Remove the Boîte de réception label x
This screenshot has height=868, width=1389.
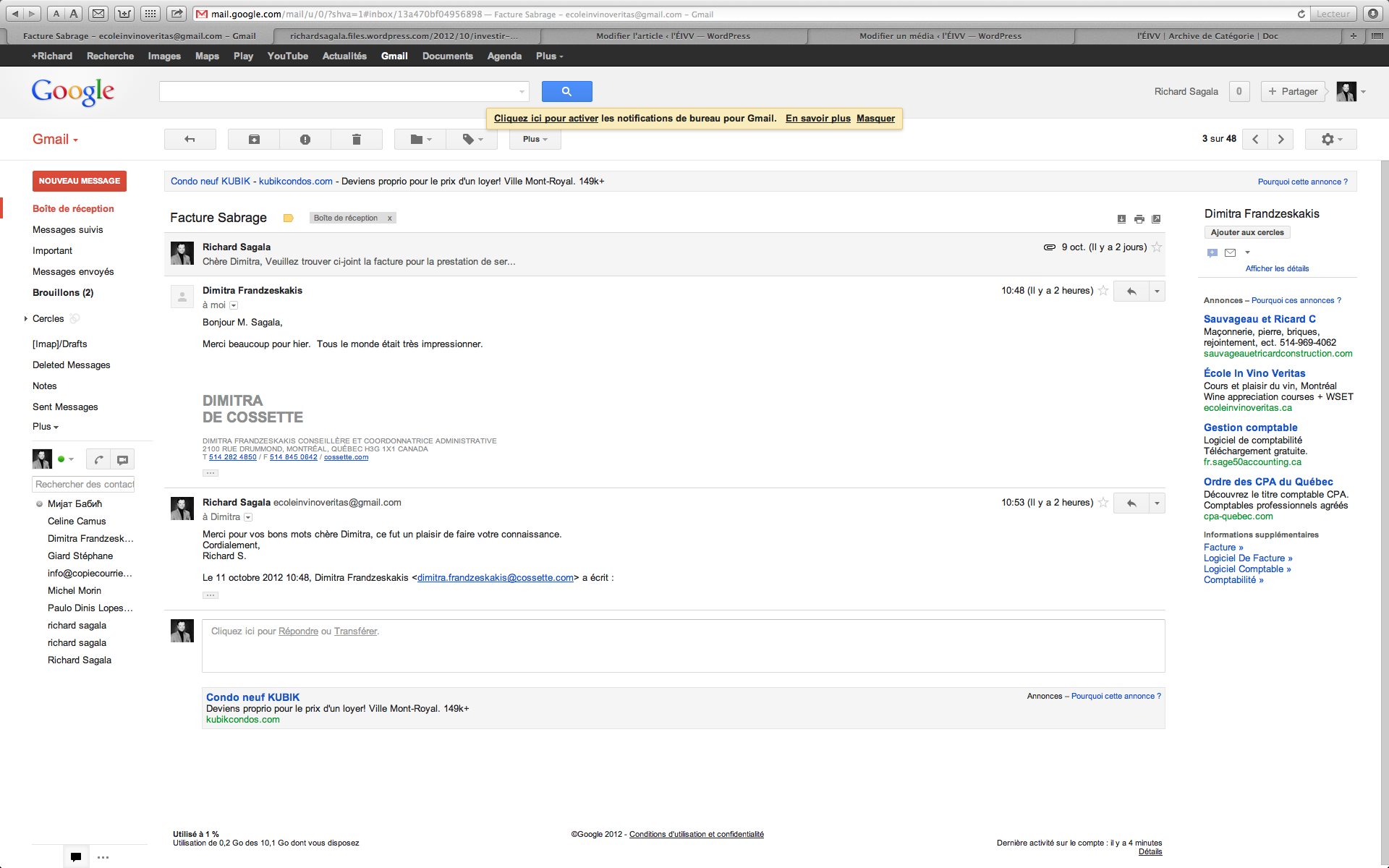(x=389, y=218)
